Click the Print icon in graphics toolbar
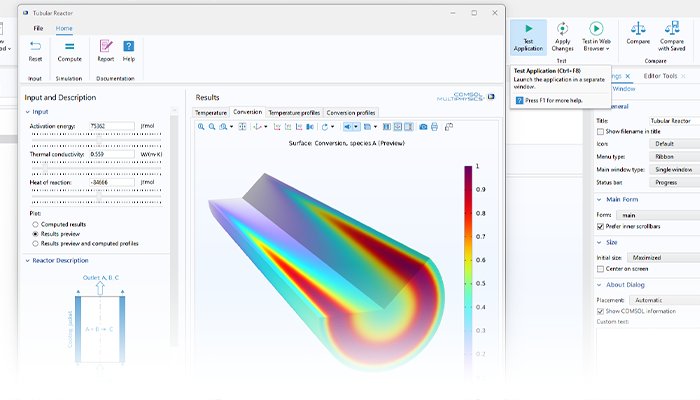 pyautogui.click(x=434, y=127)
